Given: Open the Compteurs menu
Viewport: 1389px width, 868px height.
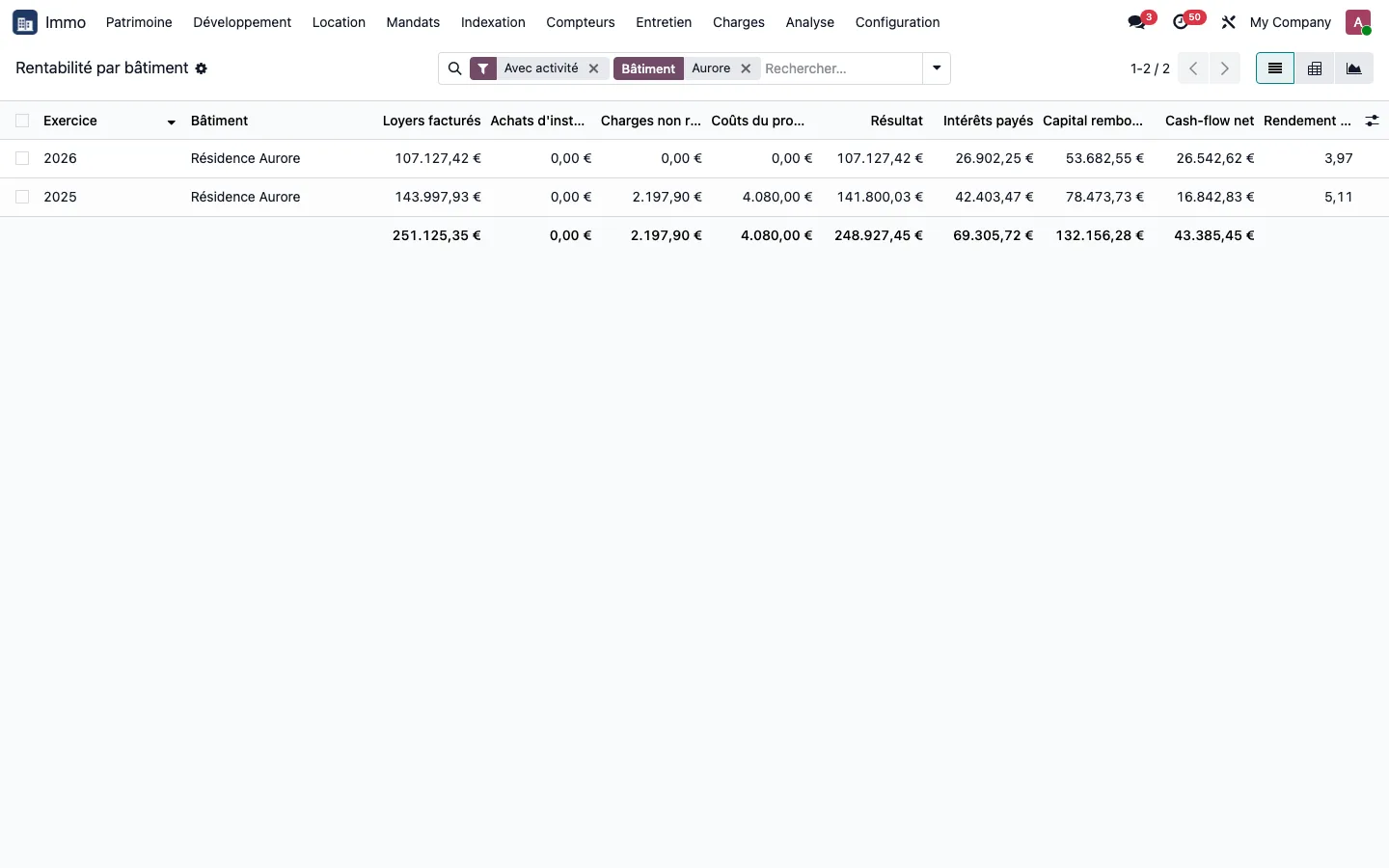Looking at the screenshot, I should tap(581, 22).
